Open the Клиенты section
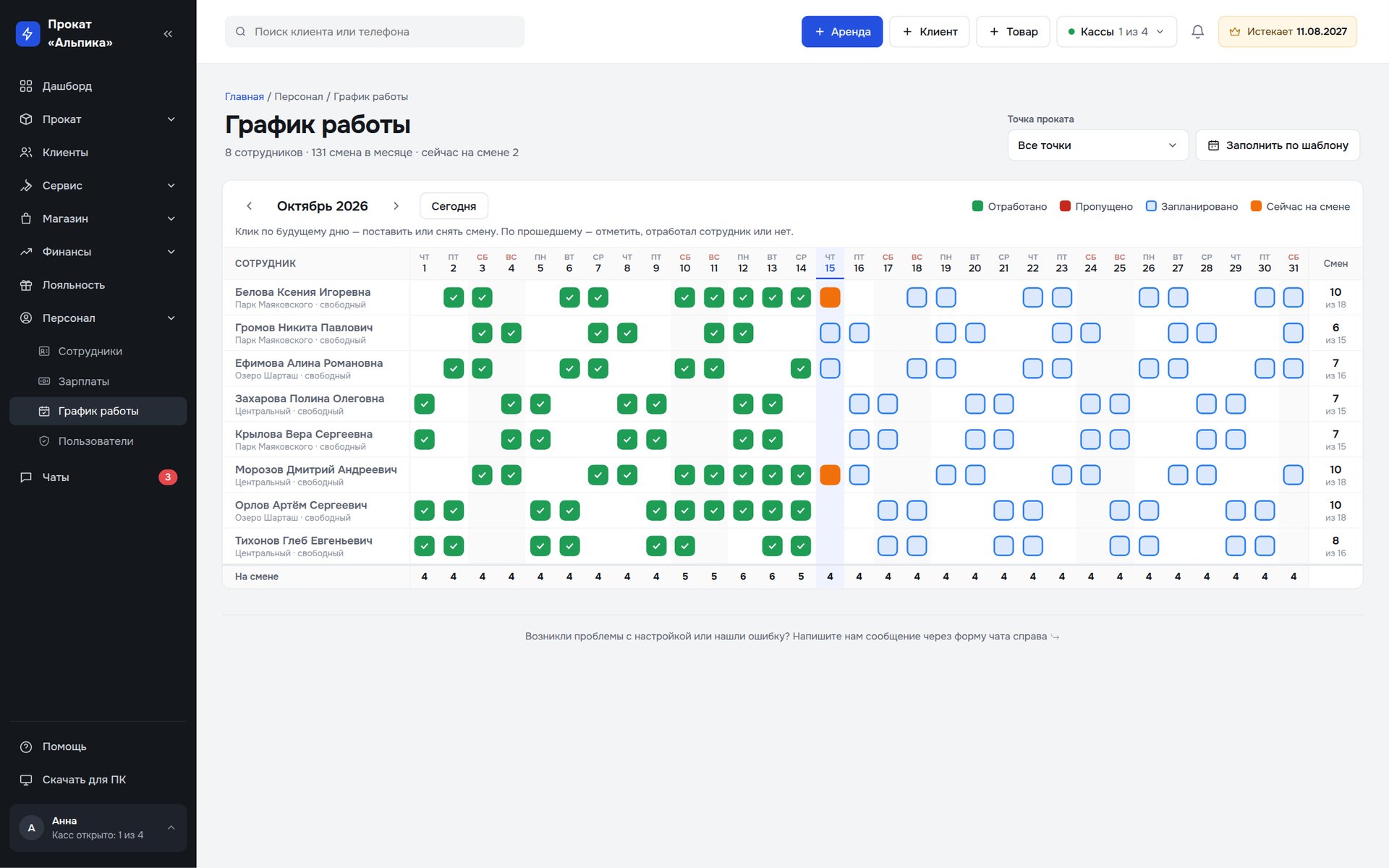This screenshot has height=868, width=1389. [x=98, y=153]
